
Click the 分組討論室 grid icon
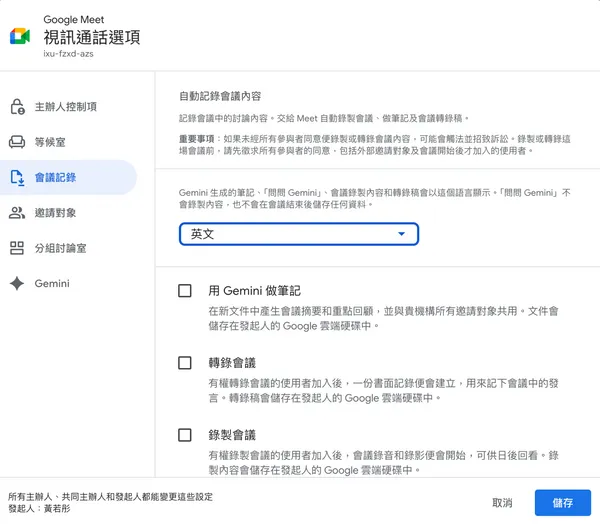(17, 248)
